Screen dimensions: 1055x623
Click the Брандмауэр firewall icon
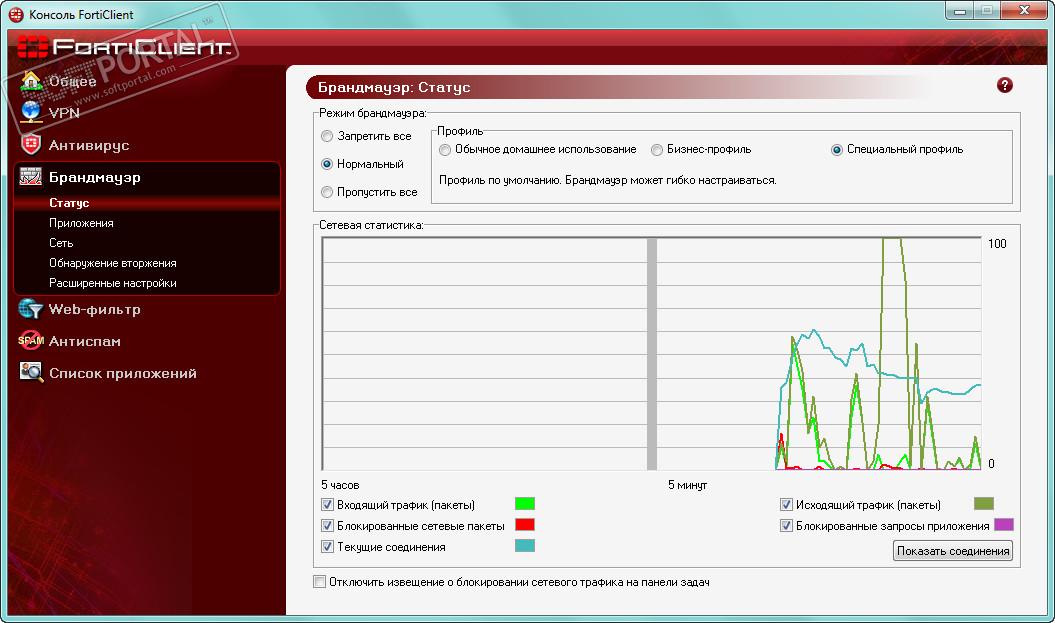click(x=31, y=176)
